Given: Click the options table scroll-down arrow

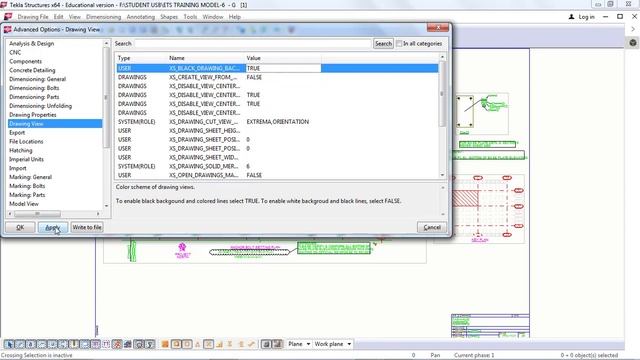Looking at the screenshot, I should click(x=442, y=175).
